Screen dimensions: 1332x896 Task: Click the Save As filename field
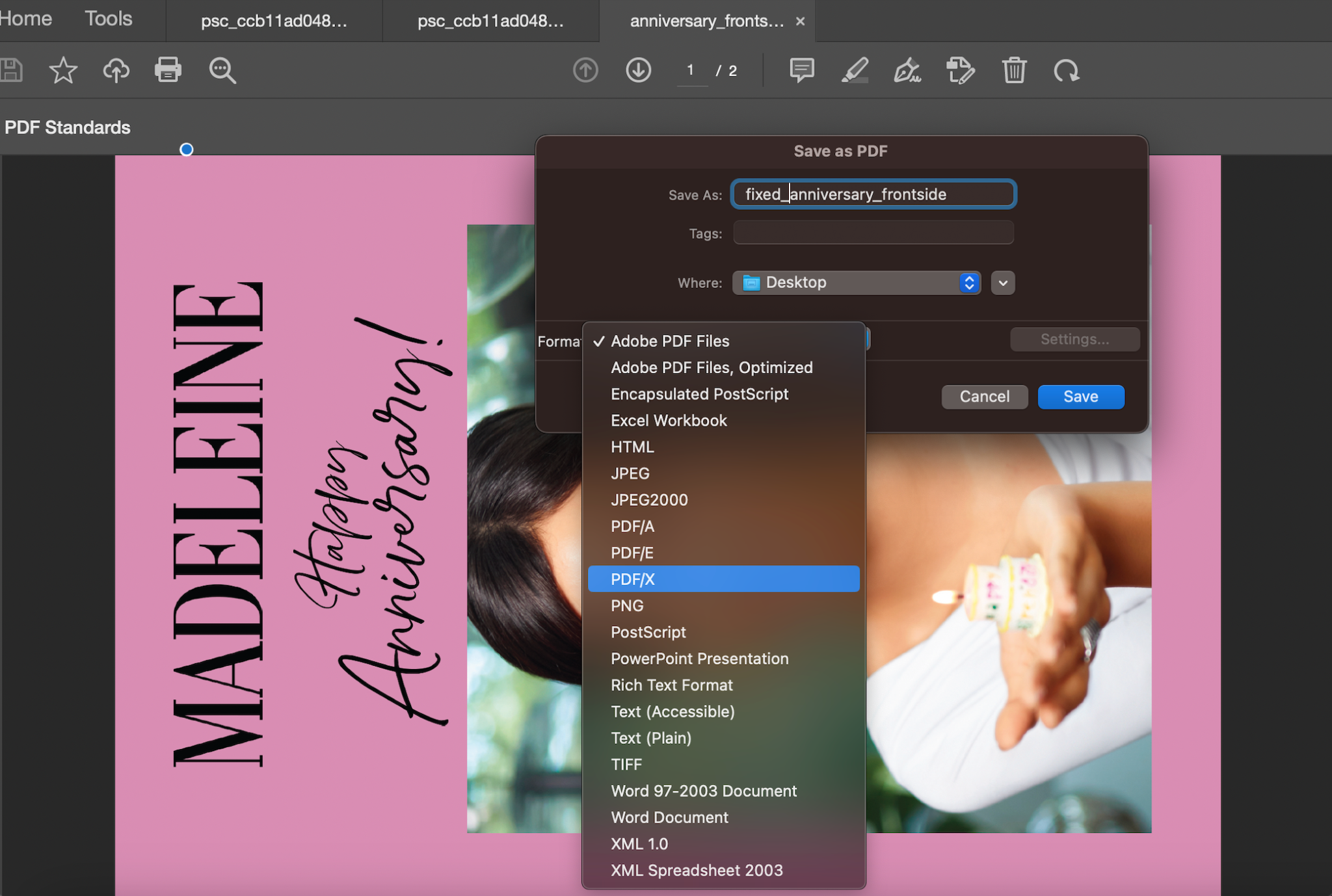pyautogui.click(x=873, y=194)
